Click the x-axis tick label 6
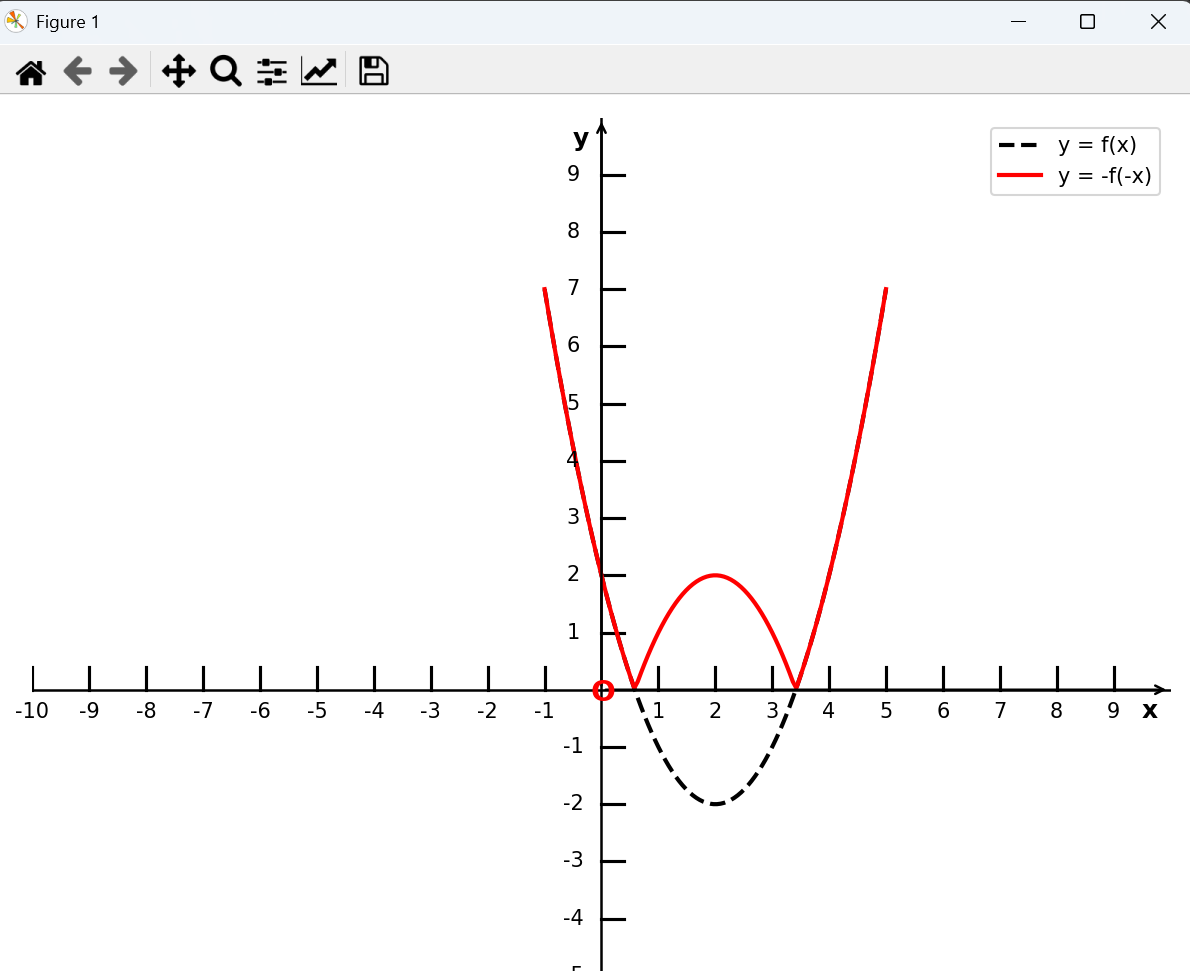 (943, 711)
